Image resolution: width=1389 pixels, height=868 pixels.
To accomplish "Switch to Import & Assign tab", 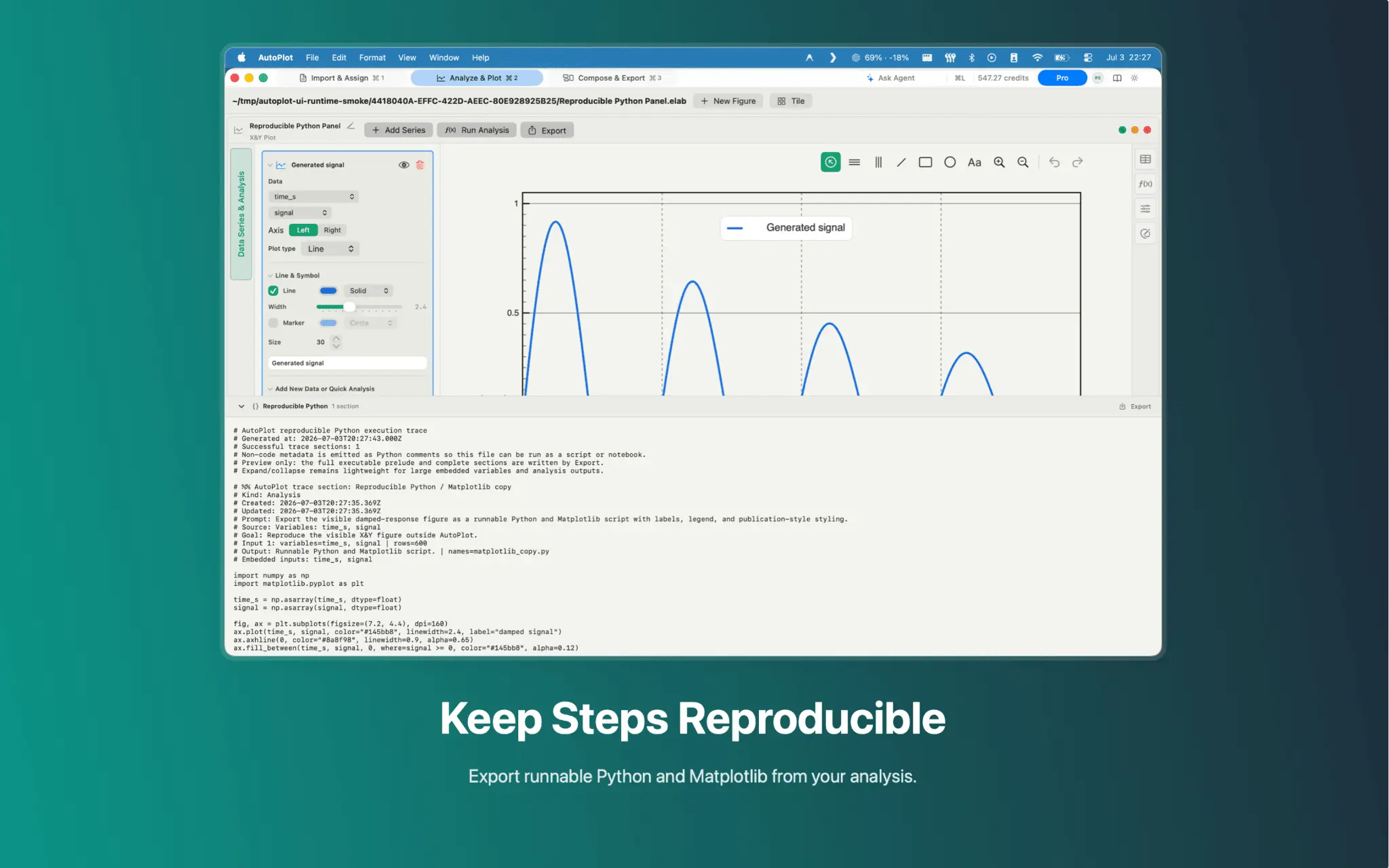I will [342, 78].
